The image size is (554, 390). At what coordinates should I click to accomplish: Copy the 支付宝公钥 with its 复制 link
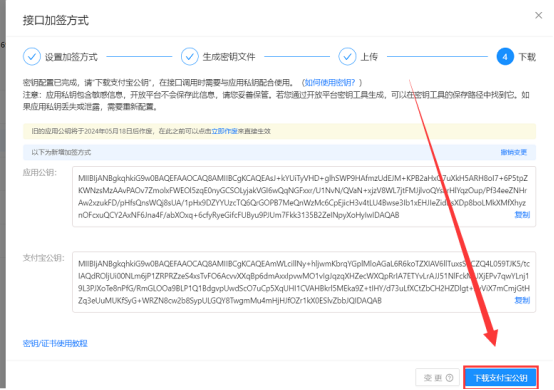(522, 300)
